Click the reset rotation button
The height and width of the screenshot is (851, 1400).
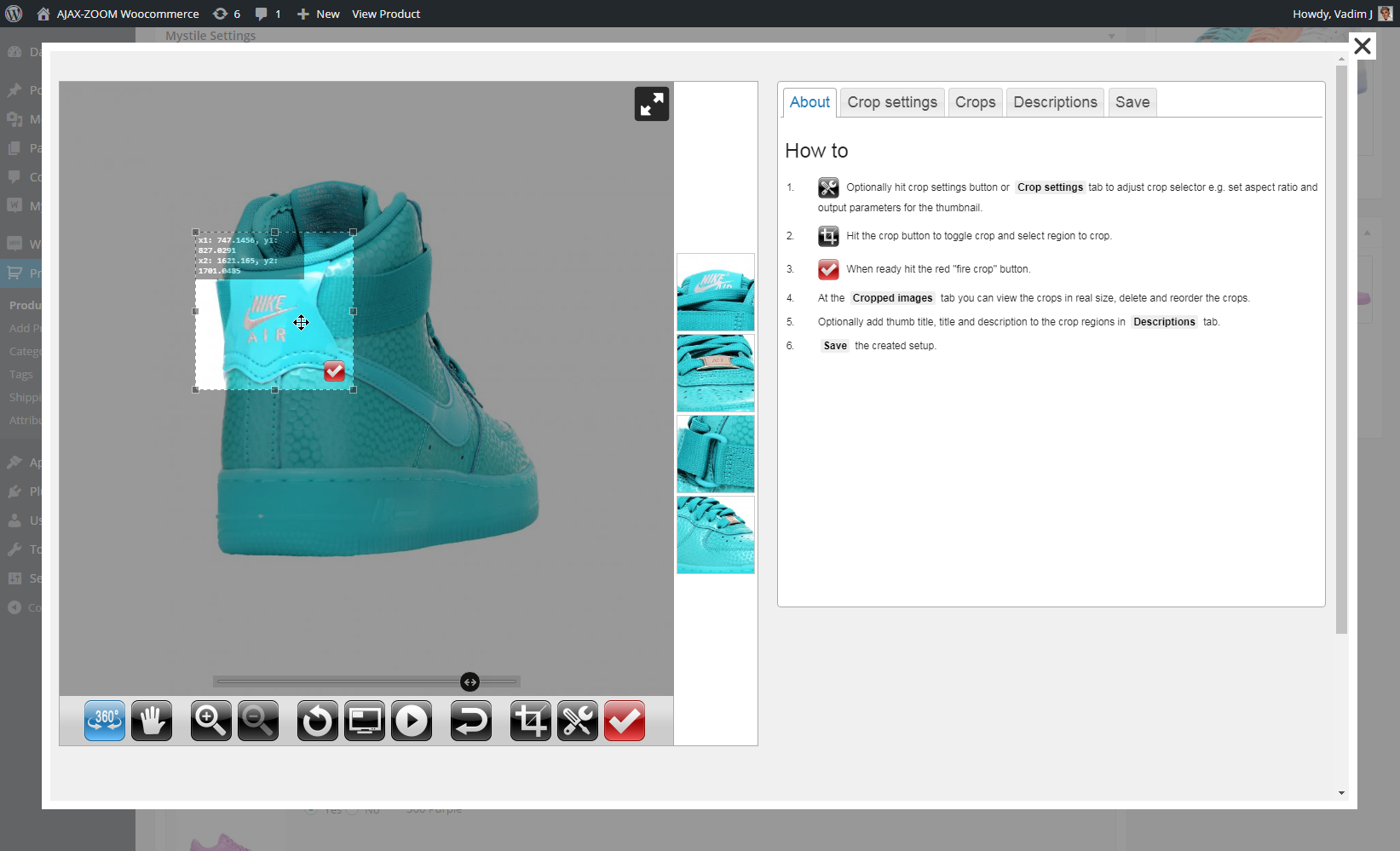[x=318, y=721]
